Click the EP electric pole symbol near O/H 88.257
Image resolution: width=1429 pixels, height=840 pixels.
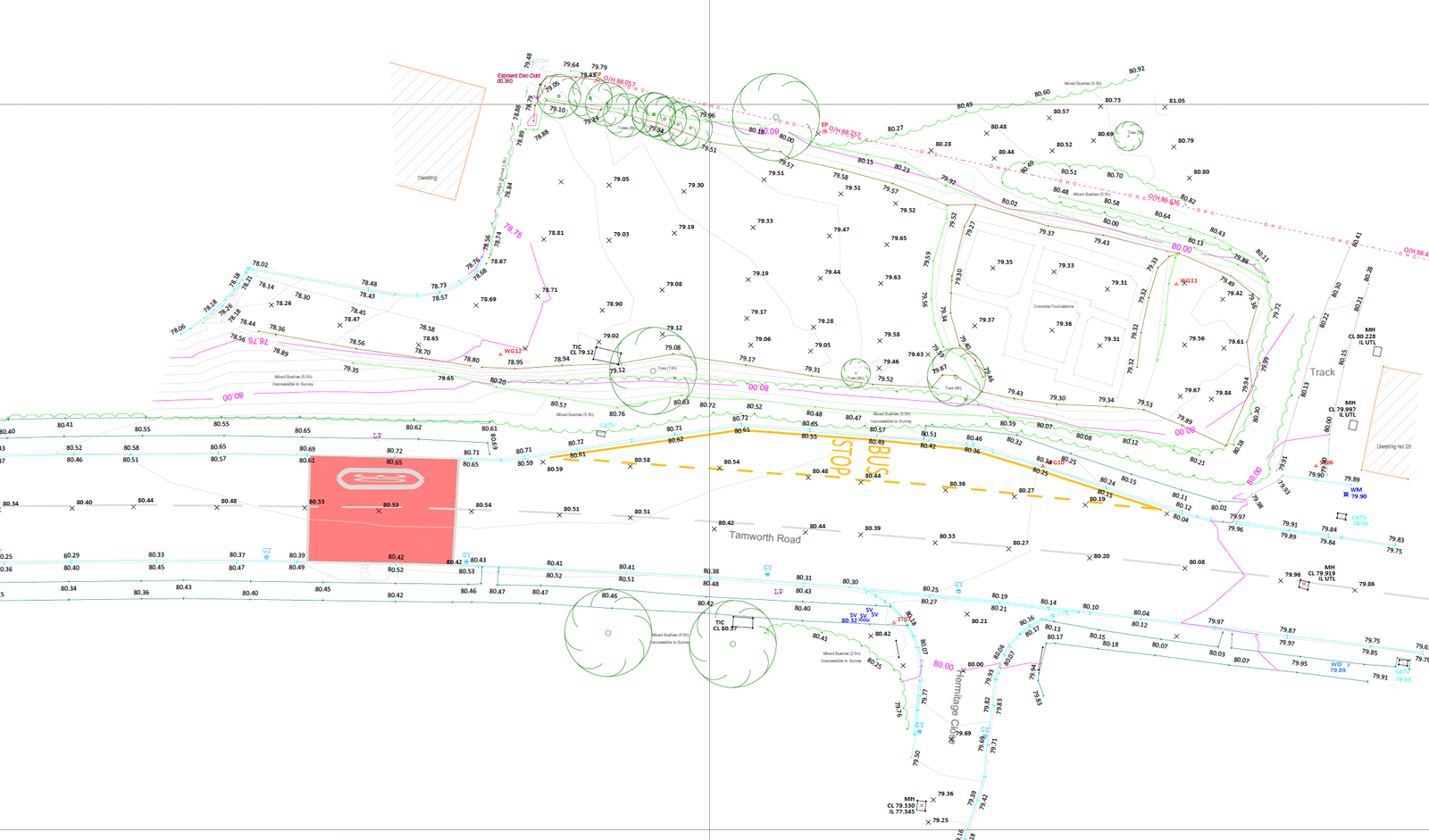click(x=824, y=132)
